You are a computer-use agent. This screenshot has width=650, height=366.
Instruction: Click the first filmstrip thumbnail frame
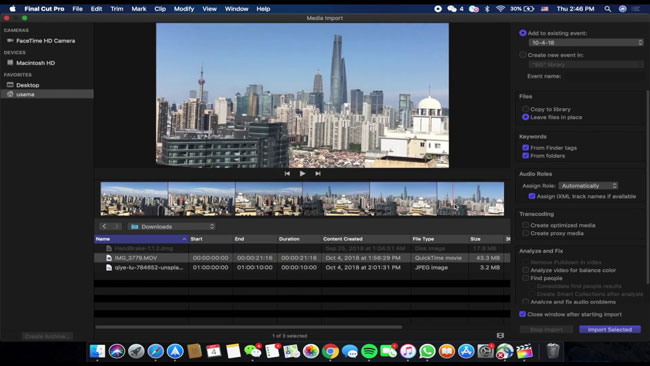pos(134,199)
